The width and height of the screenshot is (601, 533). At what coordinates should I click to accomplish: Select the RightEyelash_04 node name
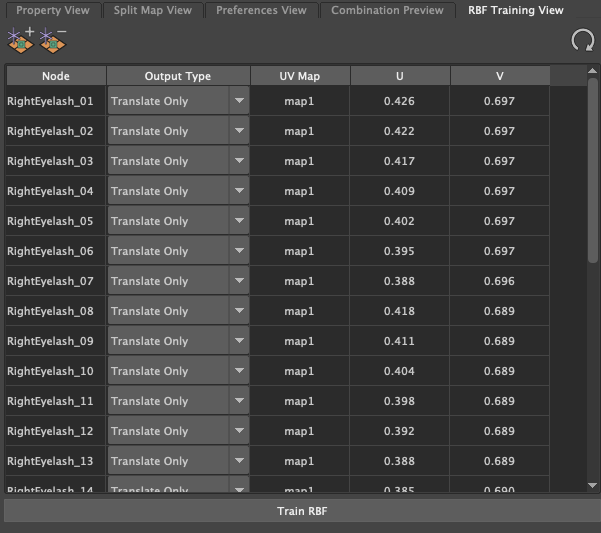[x=50, y=191]
